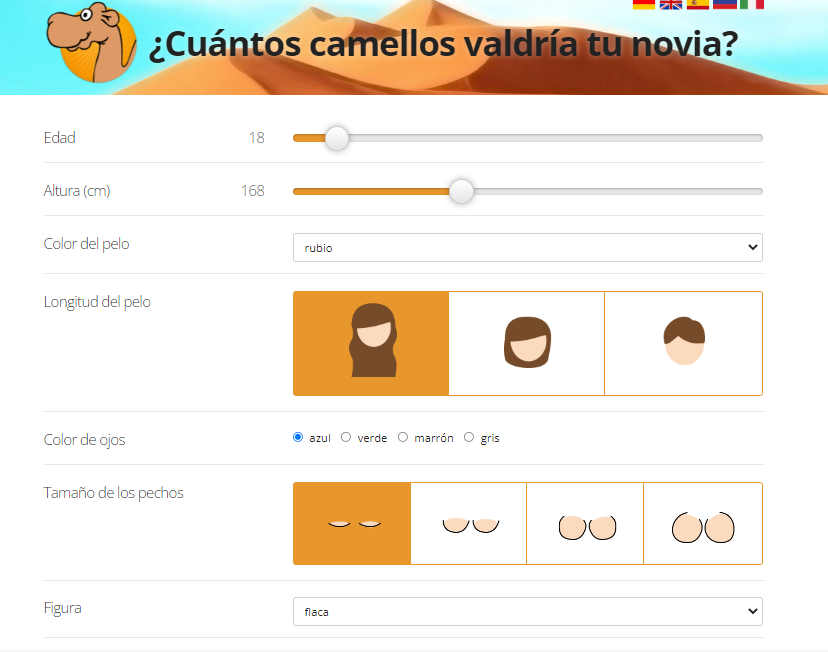
Task: Pick the short hair length image
Action: (684, 343)
